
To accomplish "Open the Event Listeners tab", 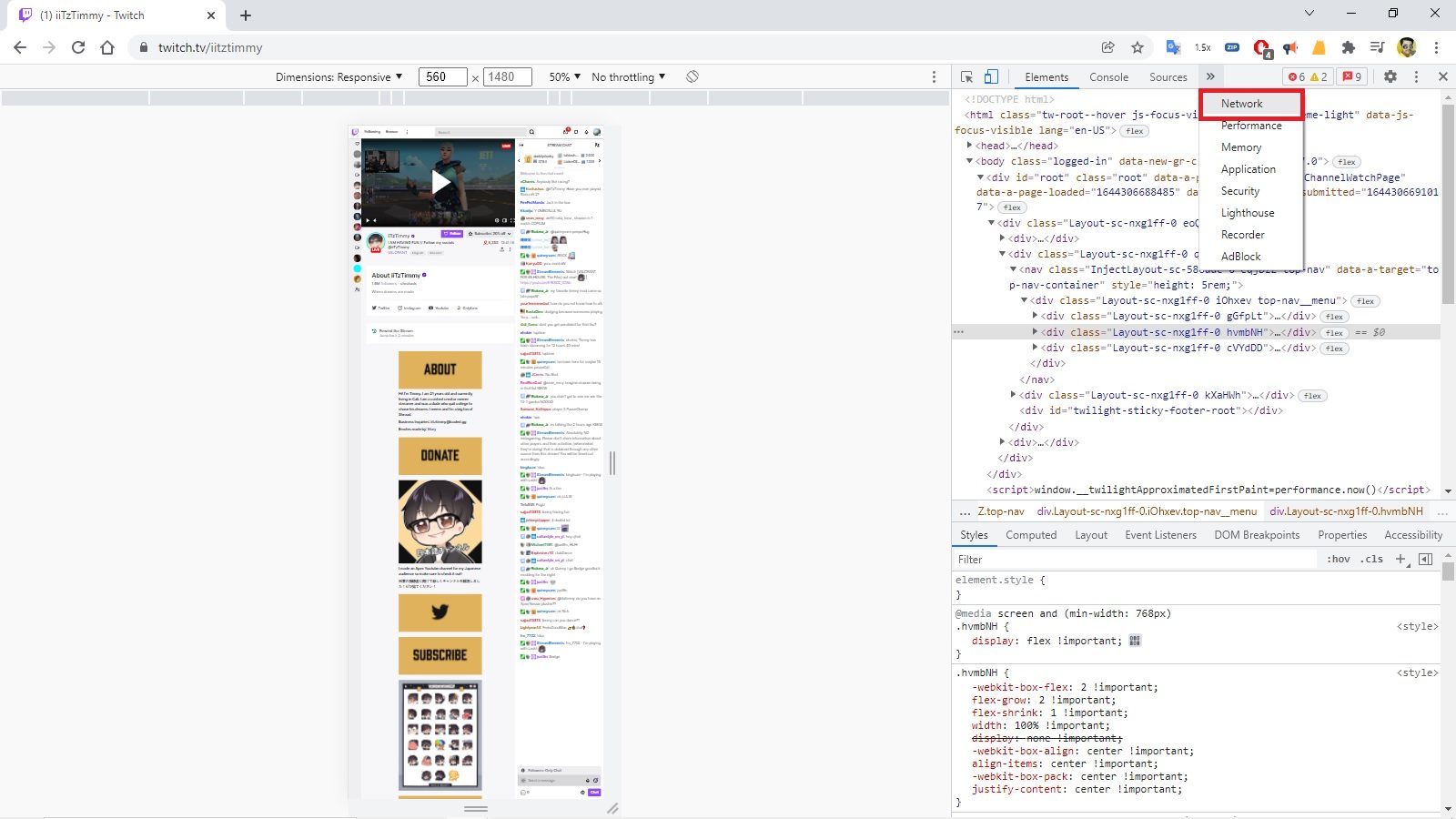I will pyautogui.click(x=1160, y=535).
